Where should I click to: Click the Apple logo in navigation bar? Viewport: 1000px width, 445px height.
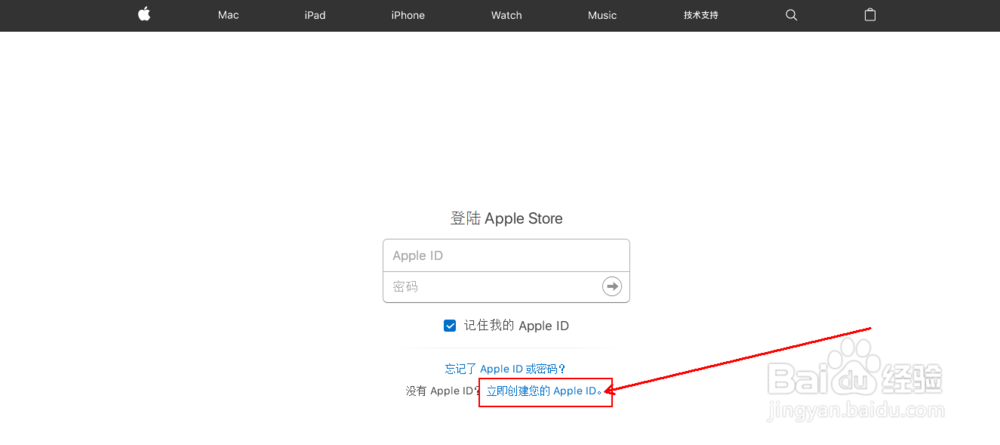pos(144,15)
